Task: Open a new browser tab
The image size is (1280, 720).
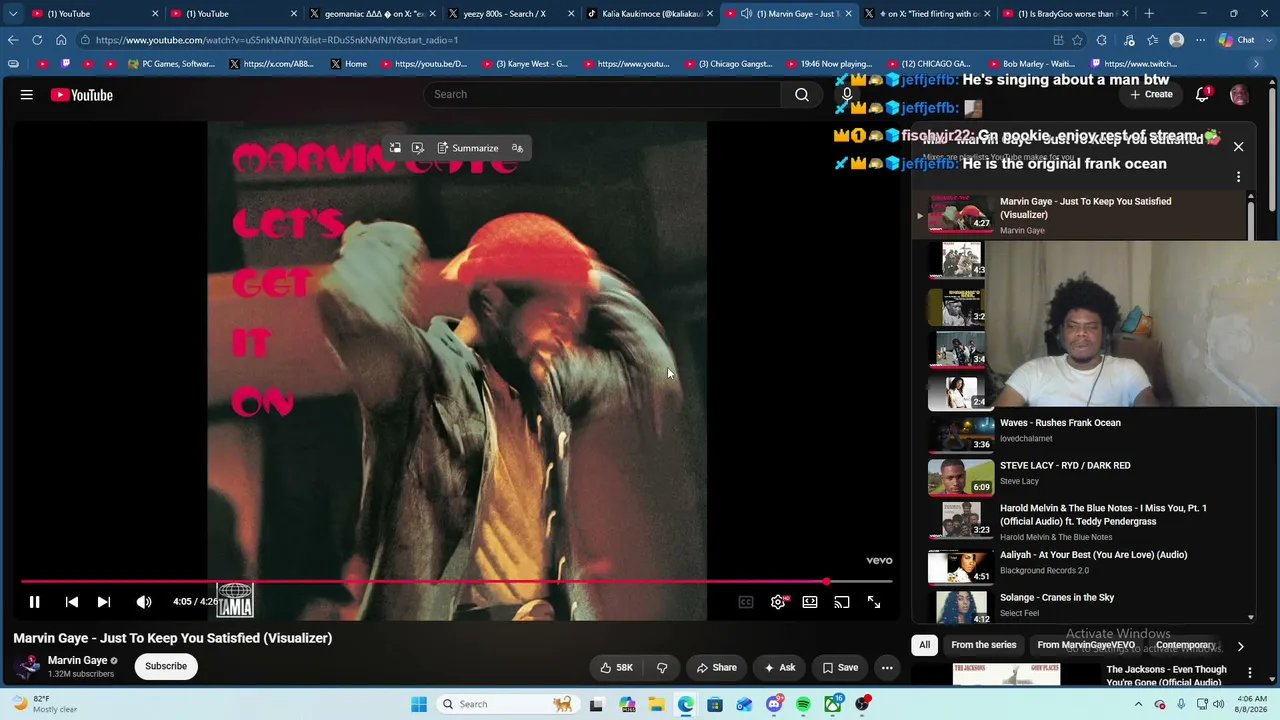Action: coord(1149,14)
